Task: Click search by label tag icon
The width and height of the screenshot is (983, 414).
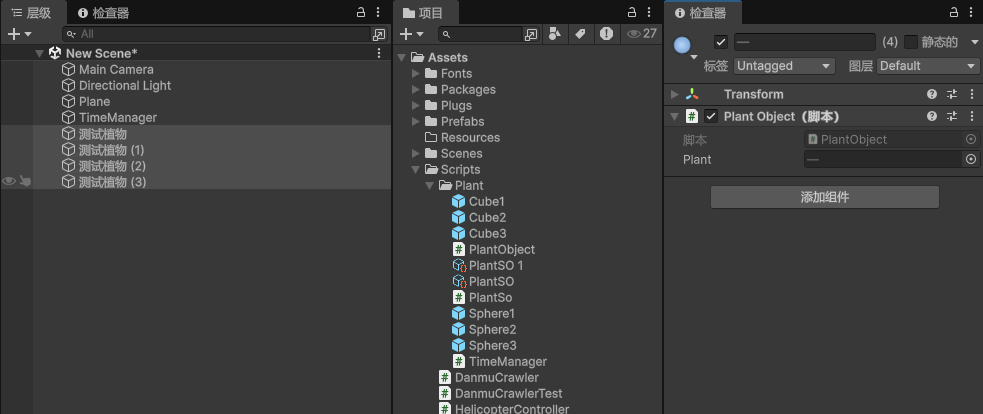Action: [581, 34]
